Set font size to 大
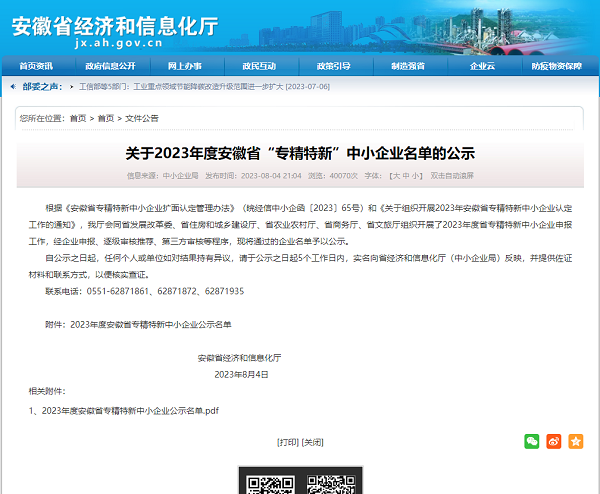Viewport: 600px width, 494px height. pyautogui.click(x=396, y=176)
